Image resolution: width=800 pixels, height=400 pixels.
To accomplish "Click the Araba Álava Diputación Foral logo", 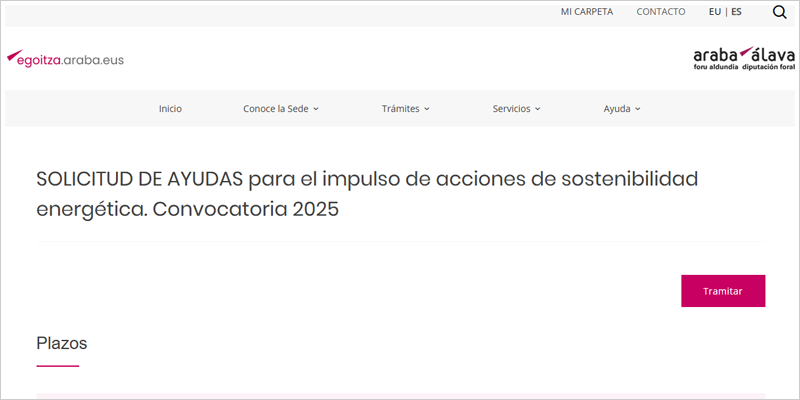I will pos(744,59).
